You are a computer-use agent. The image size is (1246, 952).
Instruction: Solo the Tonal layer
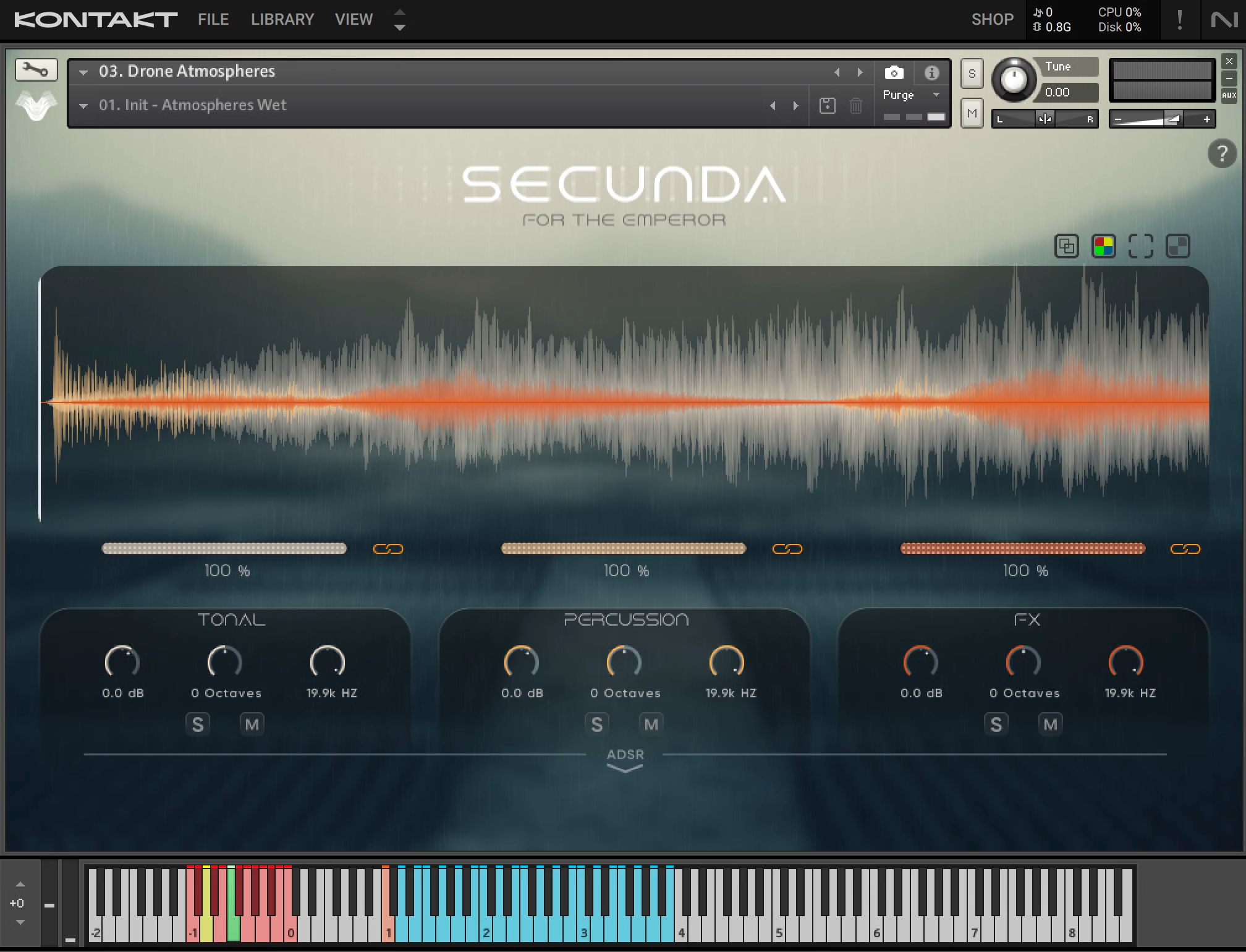click(x=198, y=724)
